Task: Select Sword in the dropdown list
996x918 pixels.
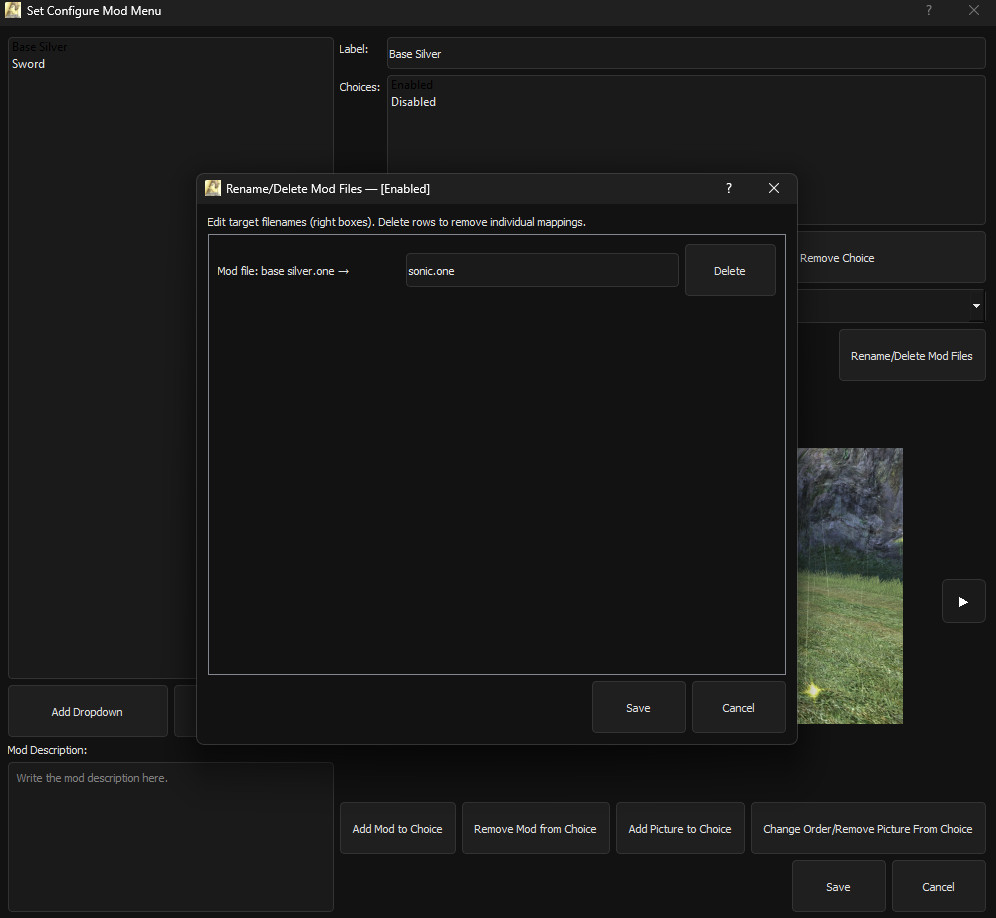Action: click(29, 64)
